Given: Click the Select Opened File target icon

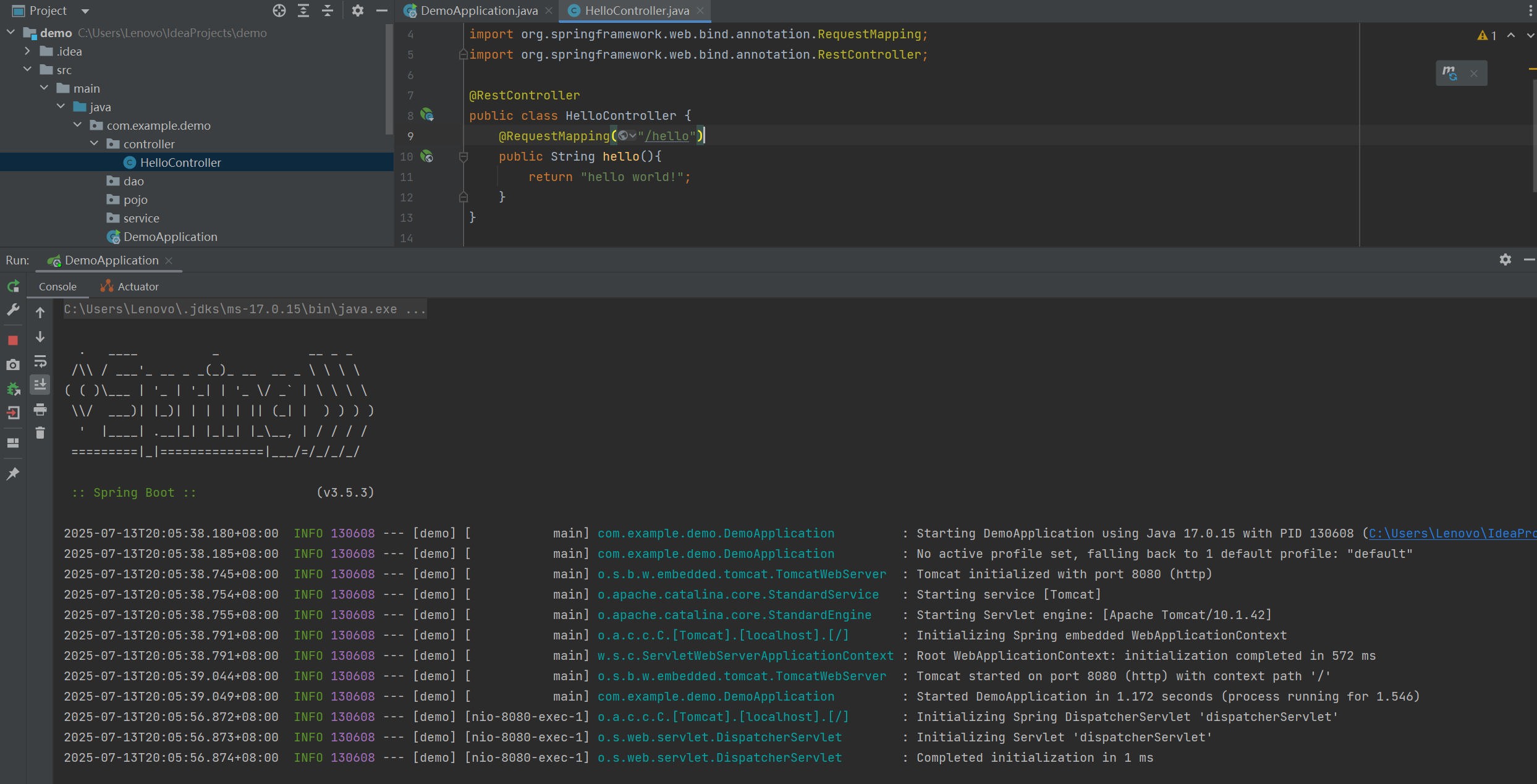Looking at the screenshot, I should 279,11.
